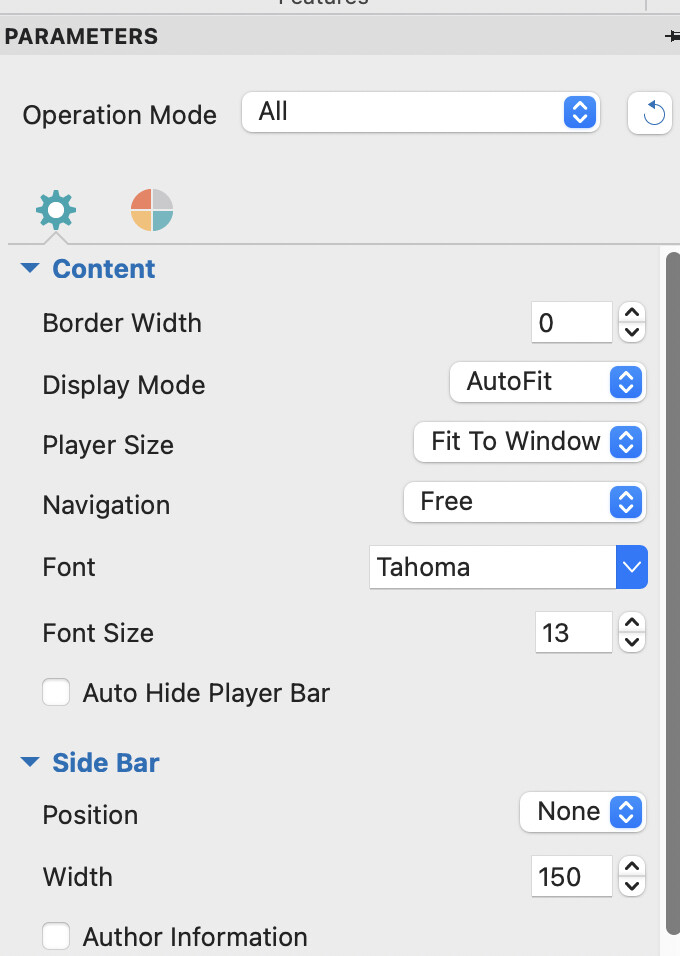Switch to the color theme tab icon

tap(152, 210)
